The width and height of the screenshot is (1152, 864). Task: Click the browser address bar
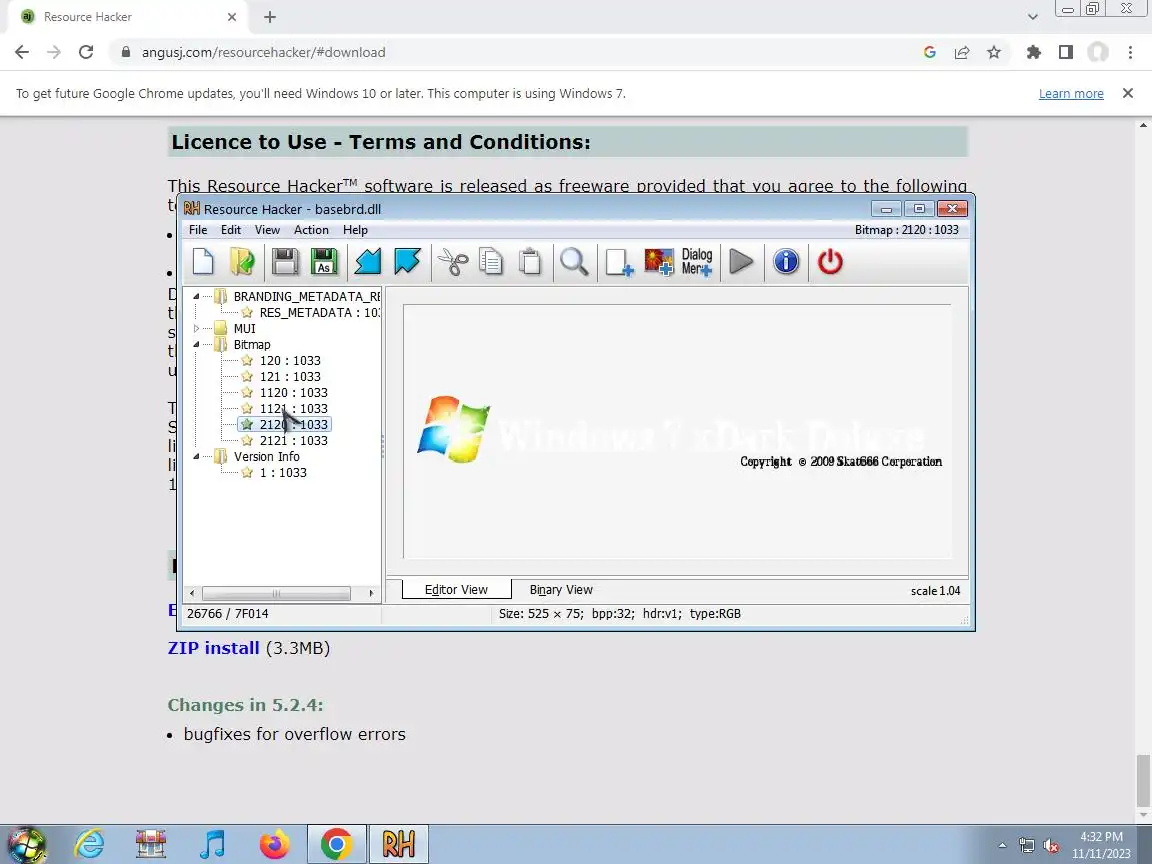click(x=514, y=52)
